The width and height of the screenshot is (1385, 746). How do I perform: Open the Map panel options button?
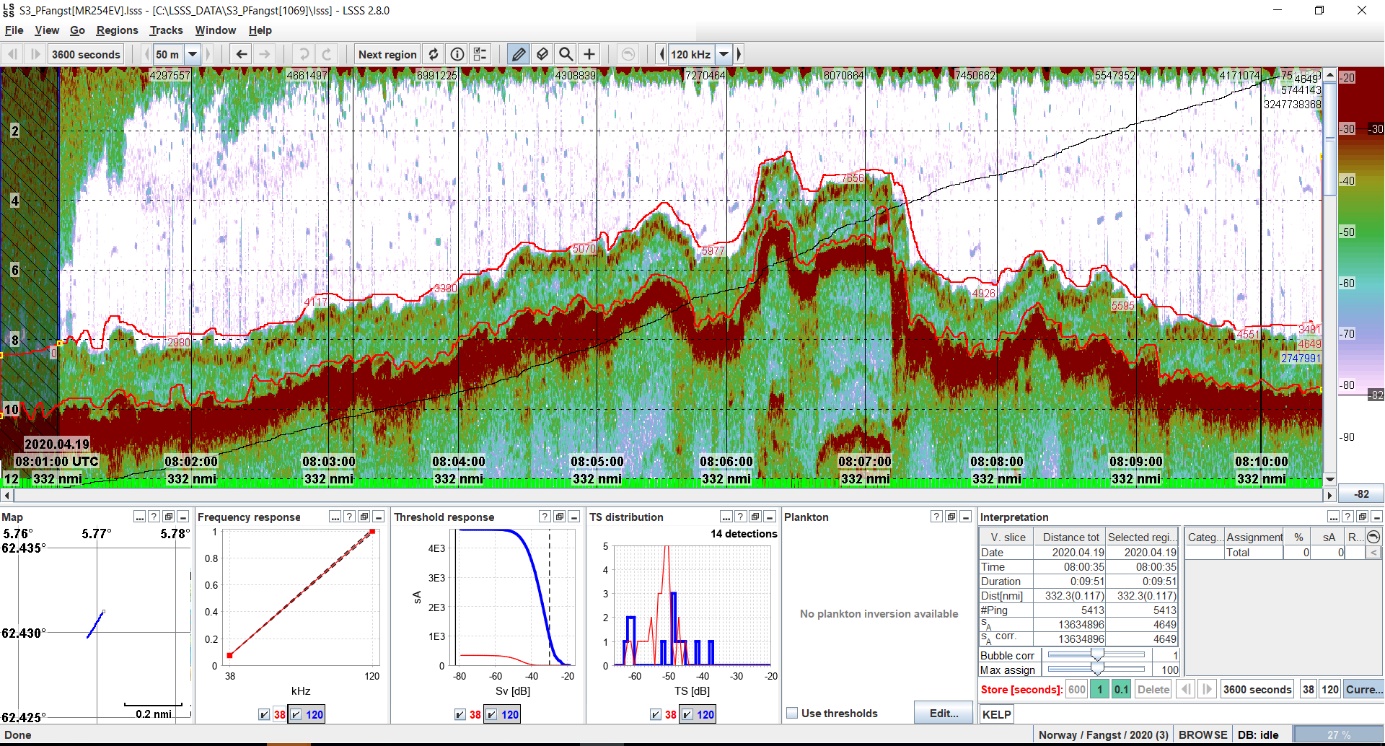(140, 517)
